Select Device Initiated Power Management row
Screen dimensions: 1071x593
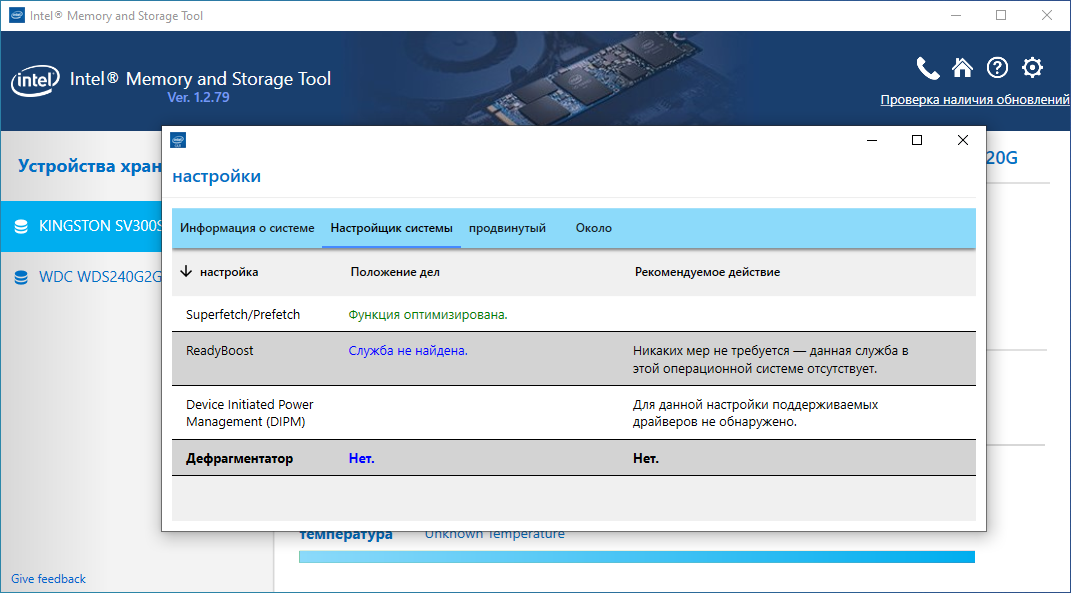574,413
